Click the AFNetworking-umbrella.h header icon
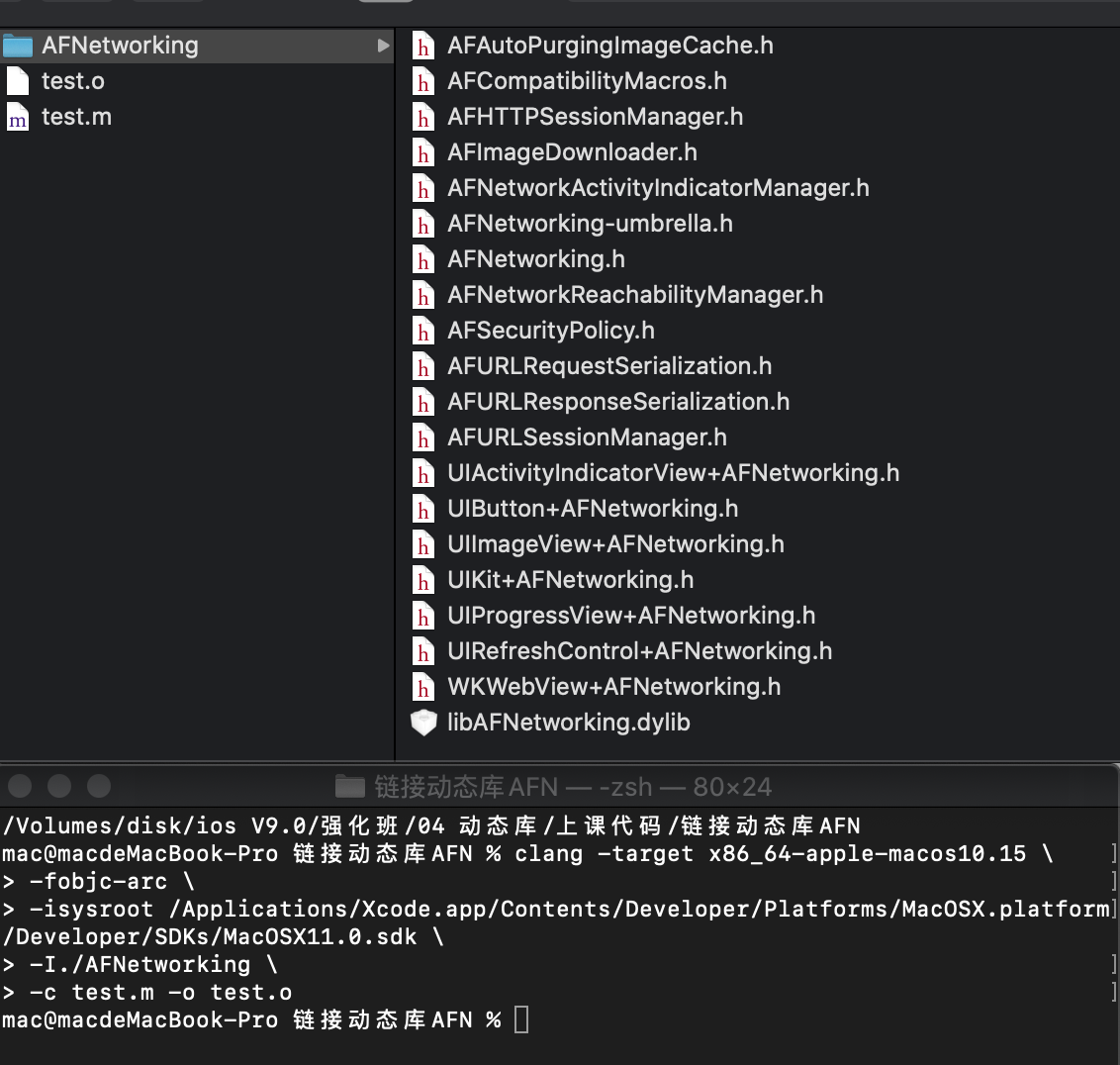This screenshot has width=1120, height=1065. click(x=423, y=224)
